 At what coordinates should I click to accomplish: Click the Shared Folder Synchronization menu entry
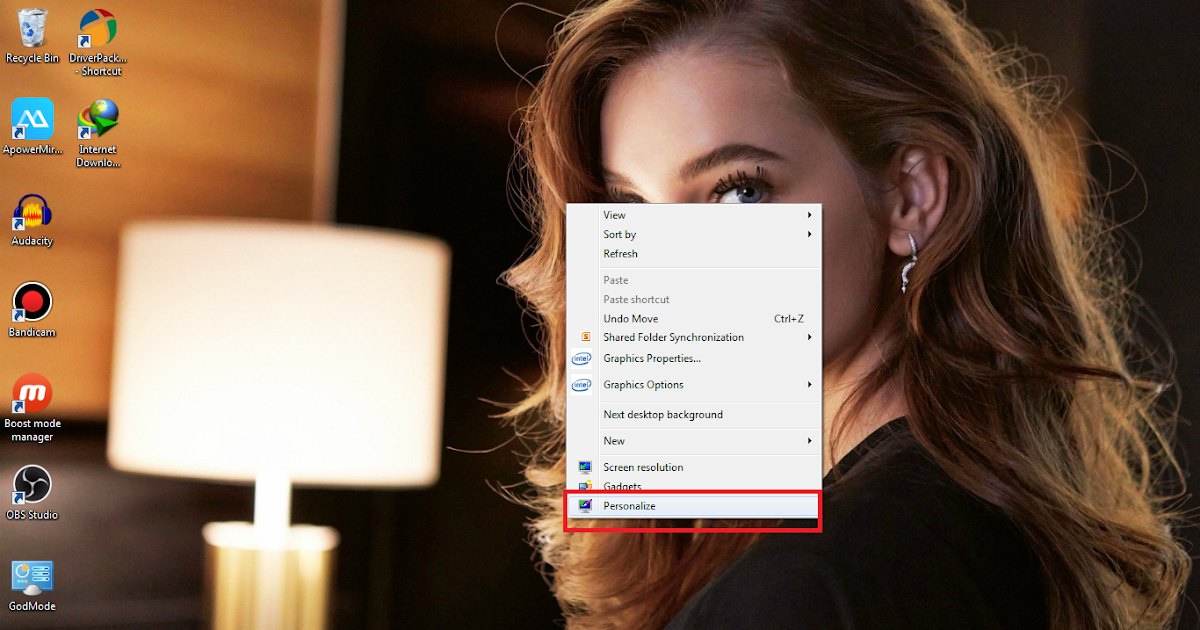pyautogui.click(x=693, y=338)
